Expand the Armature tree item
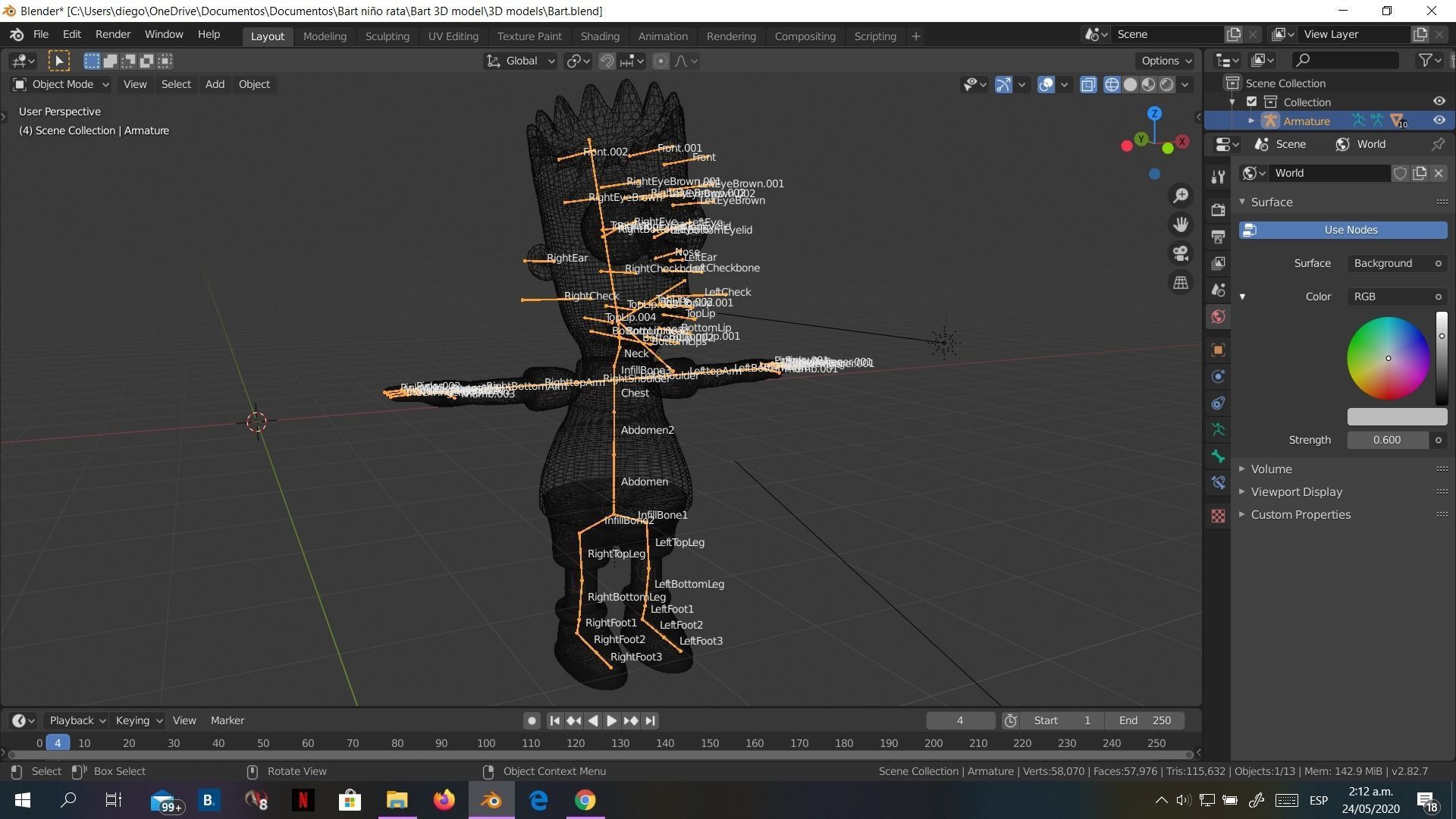Image resolution: width=1456 pixels, height=819 pixels. click(1251, 121)
